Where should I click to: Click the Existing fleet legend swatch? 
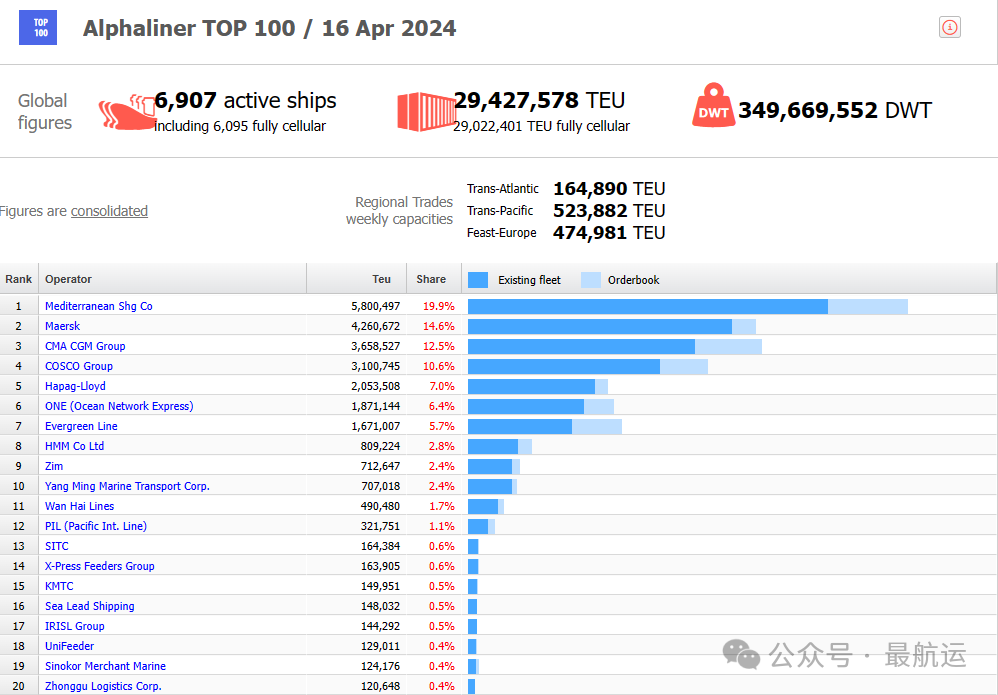tap(478, 280)
